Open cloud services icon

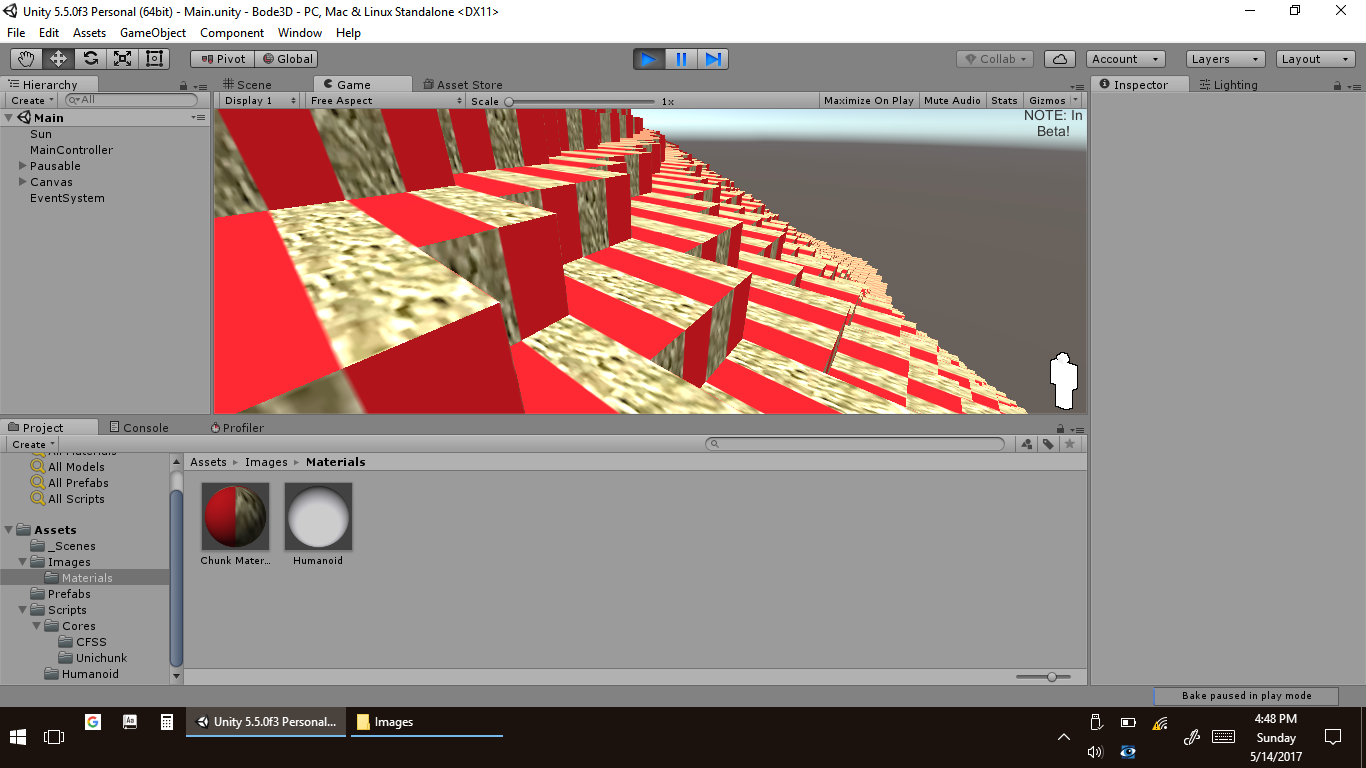(x=1060, y=59)
